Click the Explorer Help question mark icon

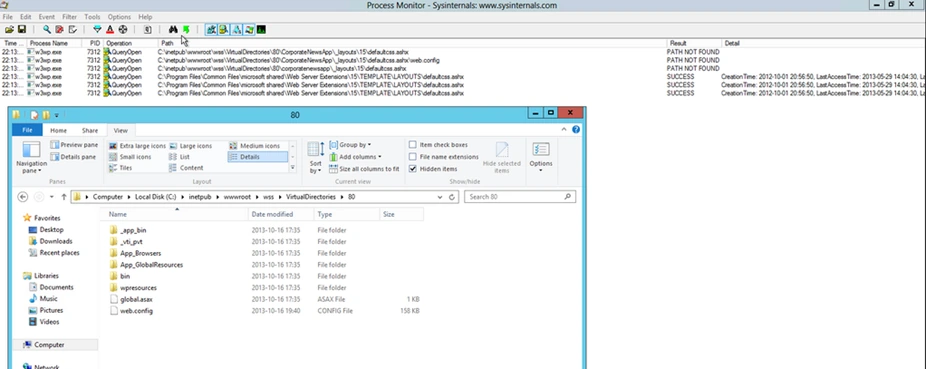(576, 130)
